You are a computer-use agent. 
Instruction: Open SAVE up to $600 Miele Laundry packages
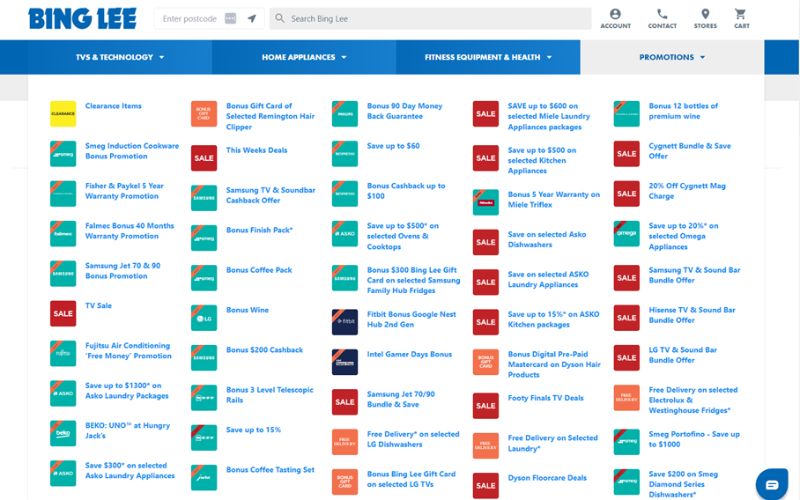tap(549, 116)
